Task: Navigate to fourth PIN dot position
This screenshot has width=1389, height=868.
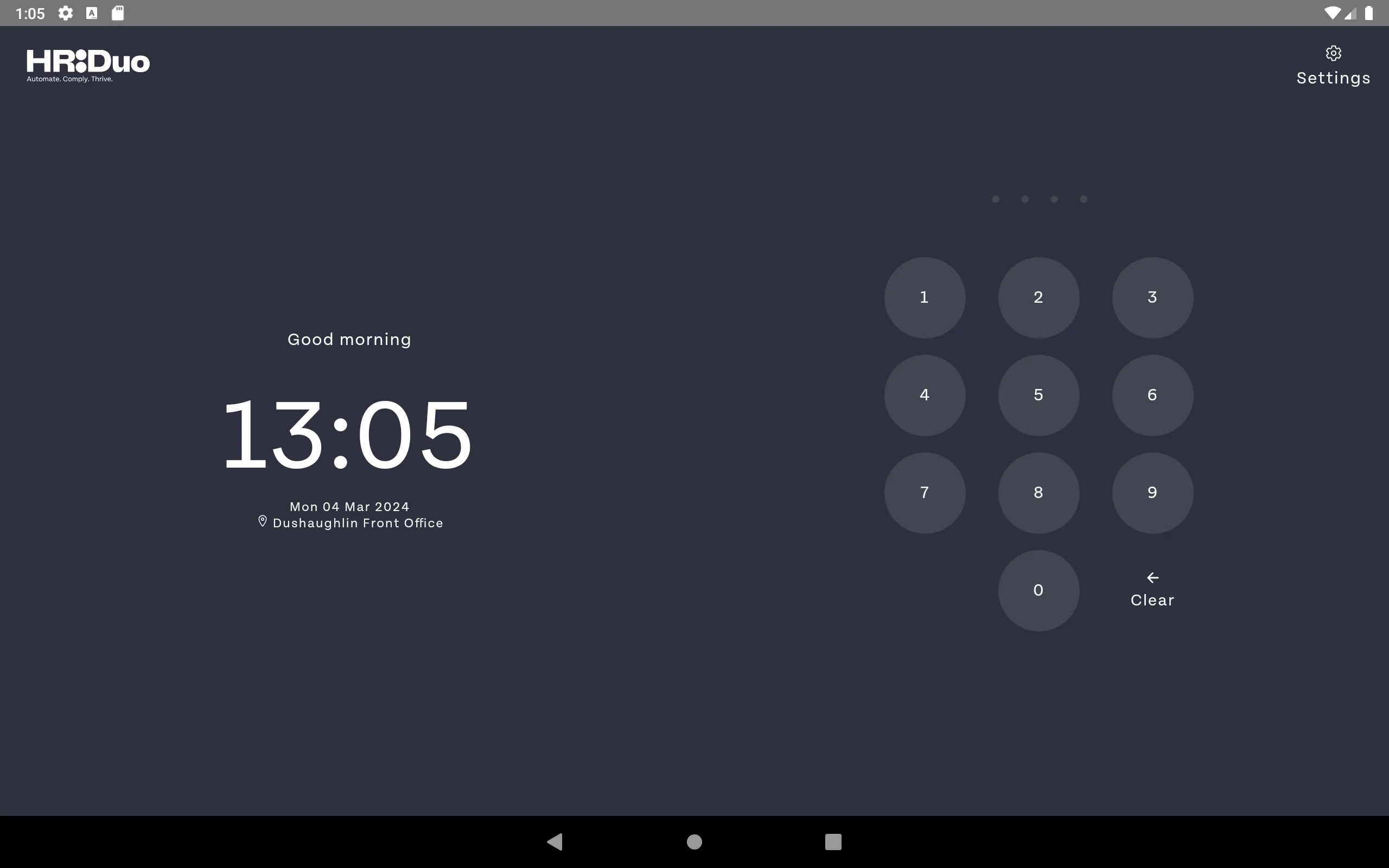Action: [x=1083, y=199]
